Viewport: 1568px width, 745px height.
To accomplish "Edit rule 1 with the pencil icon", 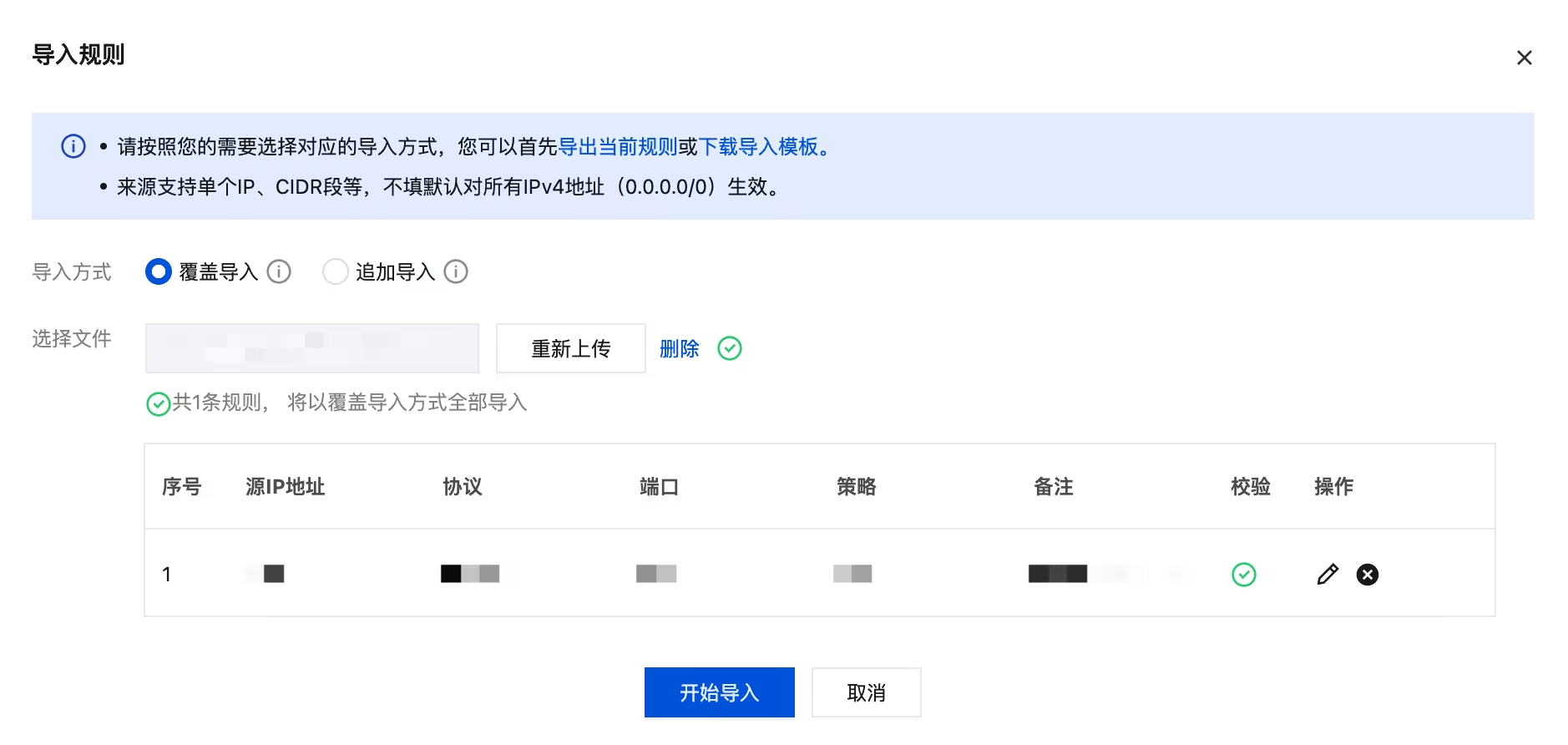I will click(x=1328, y=575).
